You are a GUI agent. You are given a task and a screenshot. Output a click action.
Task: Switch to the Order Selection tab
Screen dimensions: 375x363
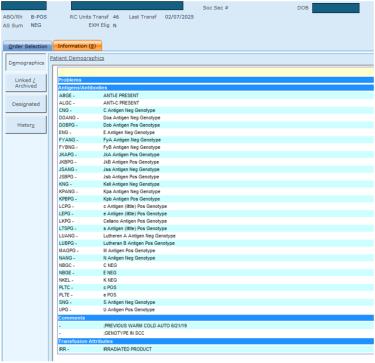pyautogui.click(x=28, y=46)
